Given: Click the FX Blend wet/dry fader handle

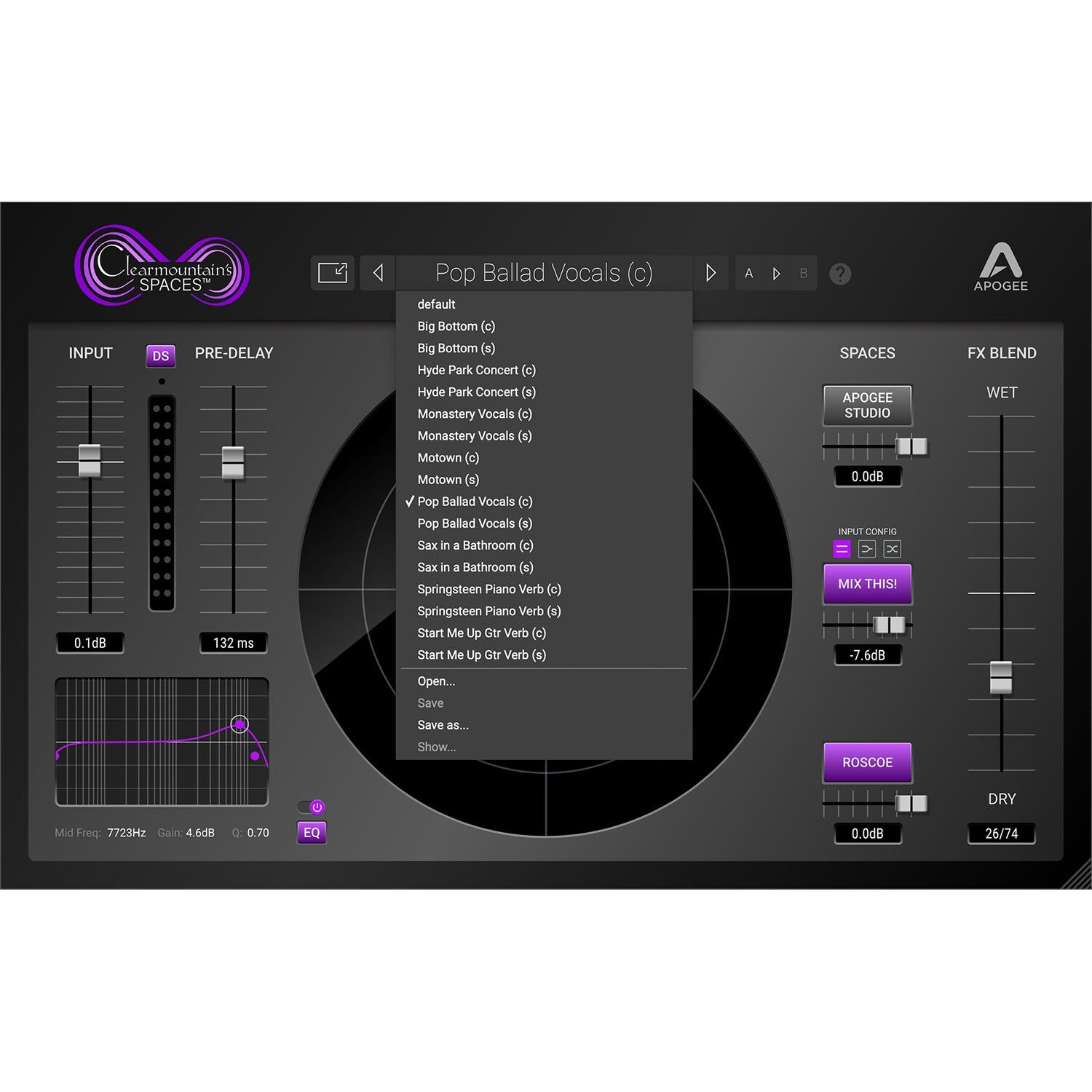Looking at the screenshot, I should pos(1001,677).
